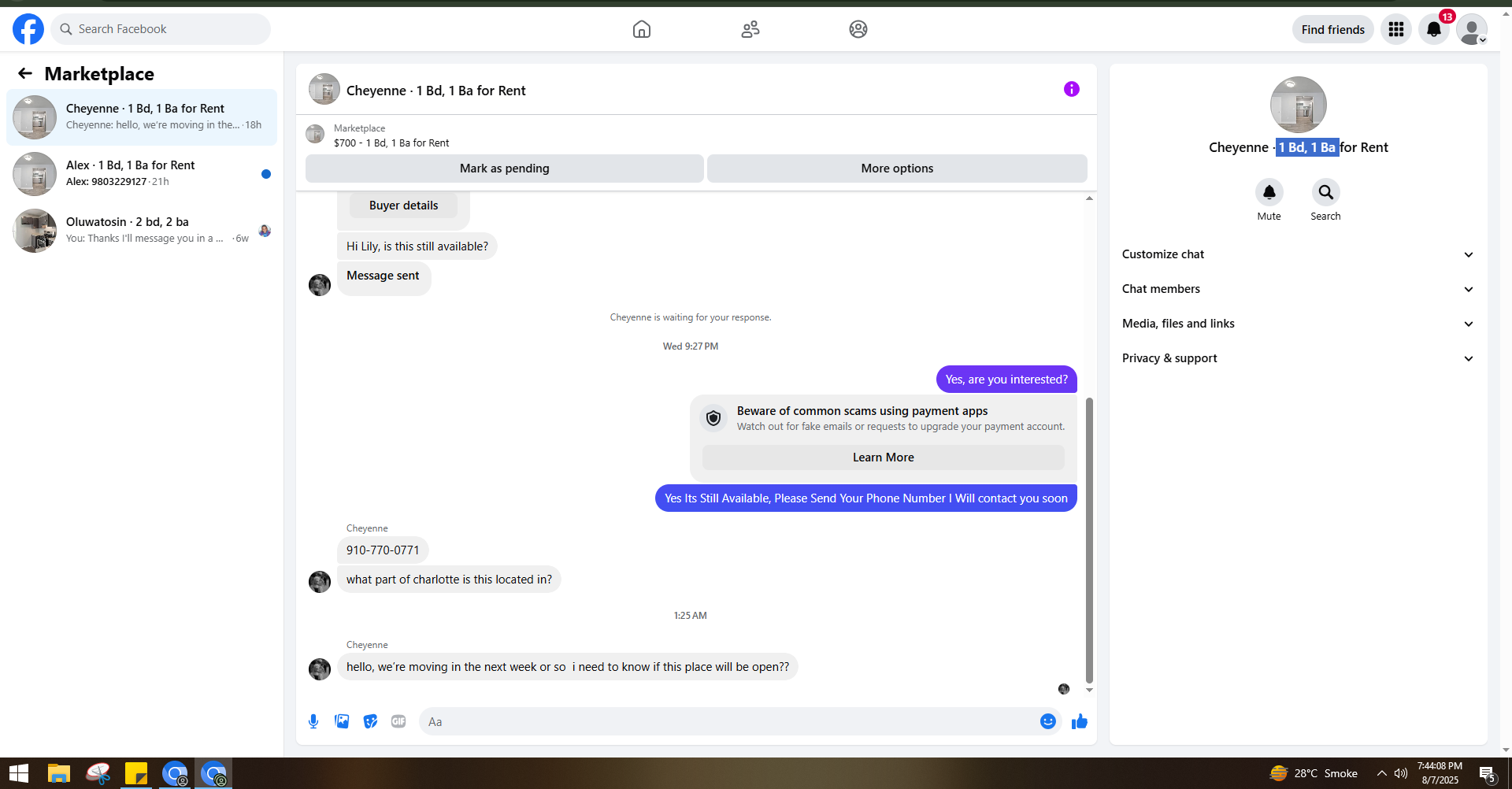1512x789 pixels.
Task: Click the taskbar weather Smoke widget
Action: pos(1314,773)
